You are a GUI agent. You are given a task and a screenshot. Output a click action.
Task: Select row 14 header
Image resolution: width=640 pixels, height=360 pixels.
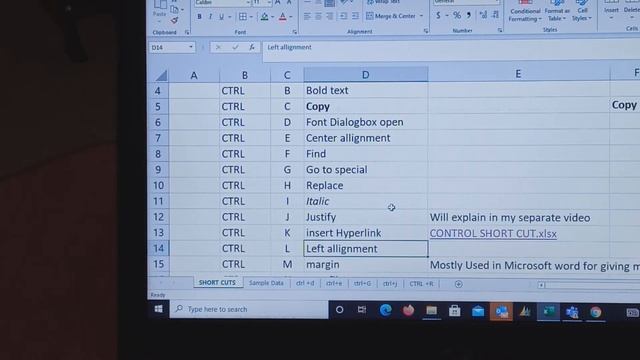158,248
